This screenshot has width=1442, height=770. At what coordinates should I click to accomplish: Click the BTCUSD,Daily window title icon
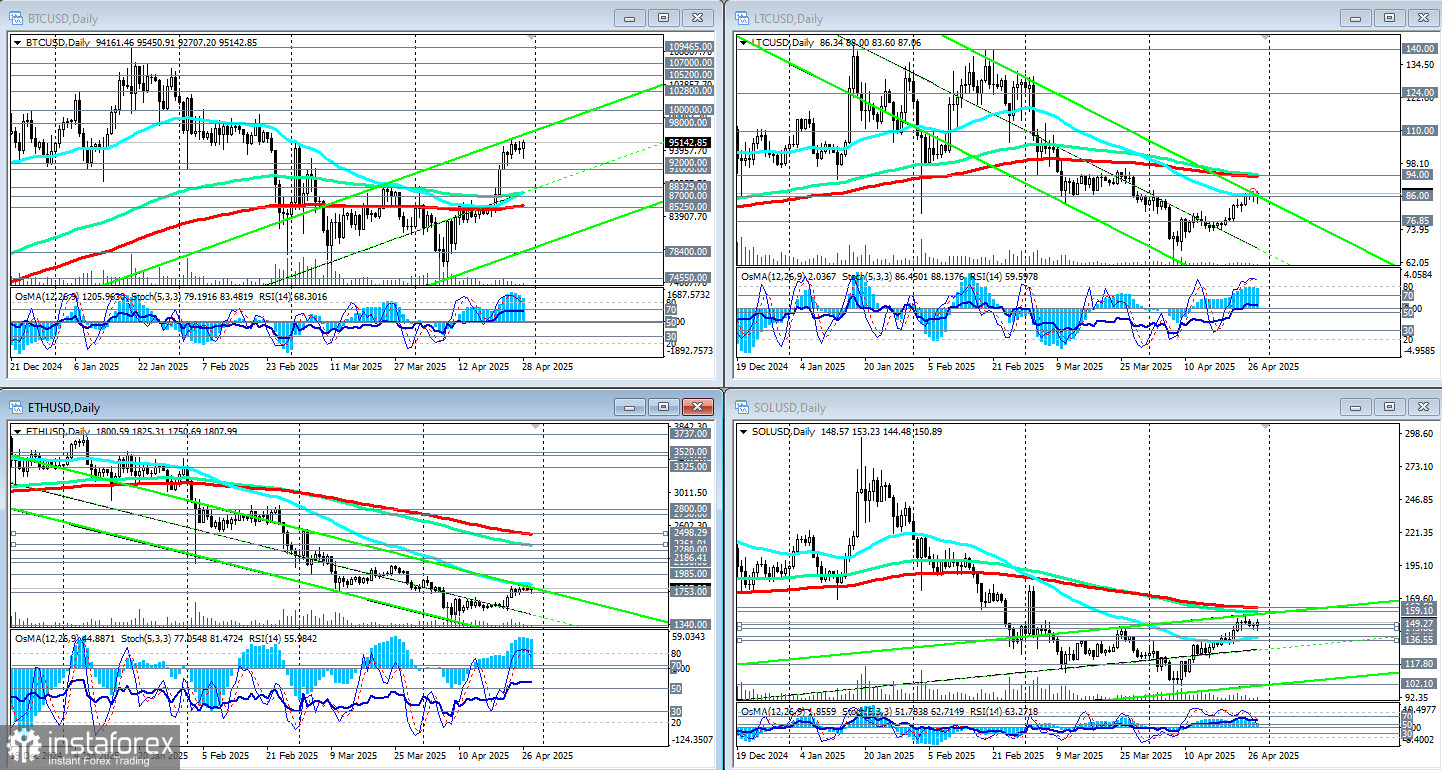point(16,18)
